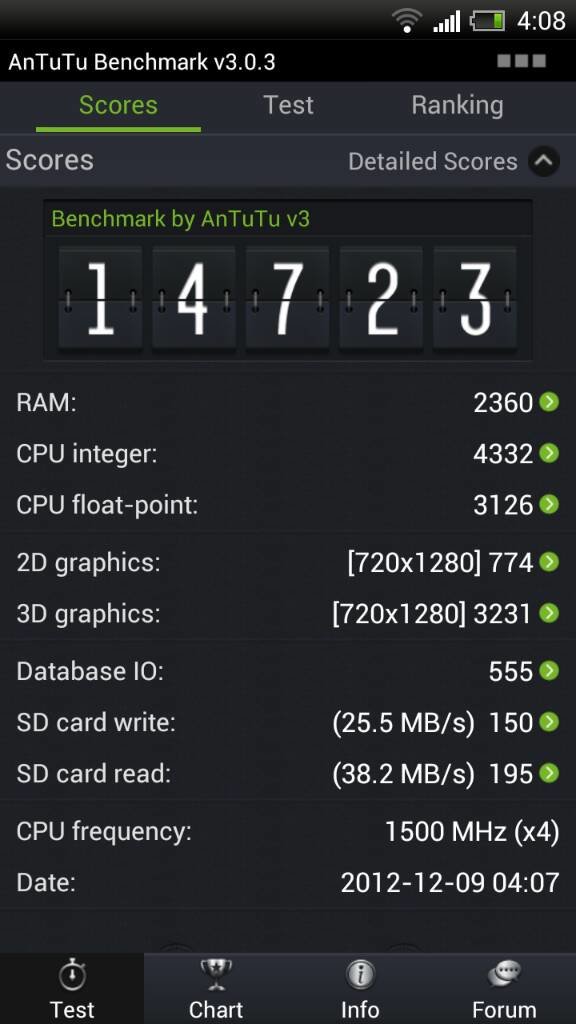The height and width of the screenshot is (1024, 576).
Task: Expand CPU float-point score details arrow
Action: (x=549, y=504)
